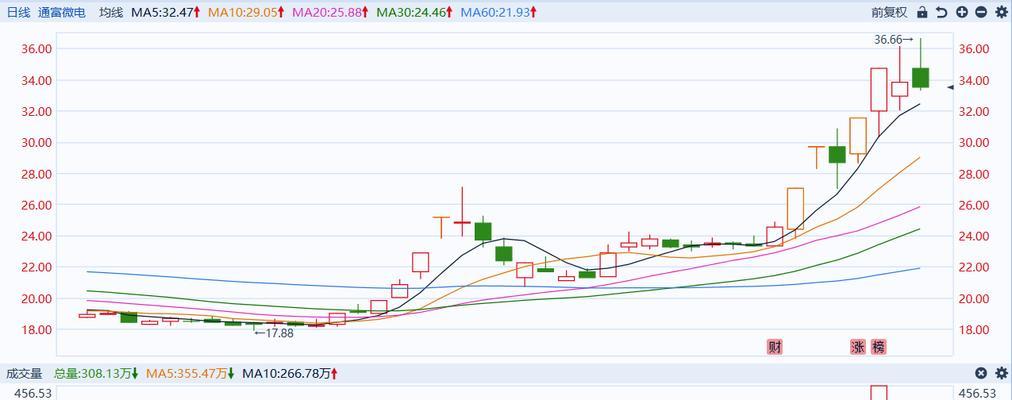Zoom in with the plus icon

(962, 12)
